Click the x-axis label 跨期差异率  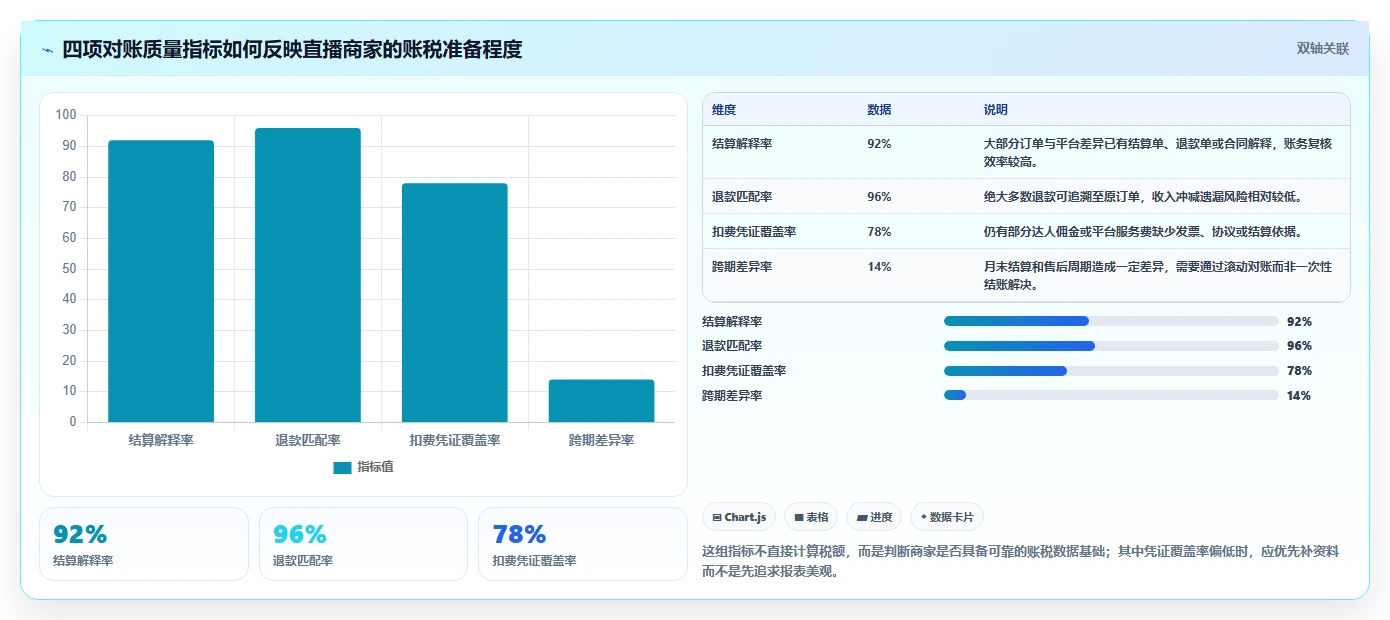601,440
